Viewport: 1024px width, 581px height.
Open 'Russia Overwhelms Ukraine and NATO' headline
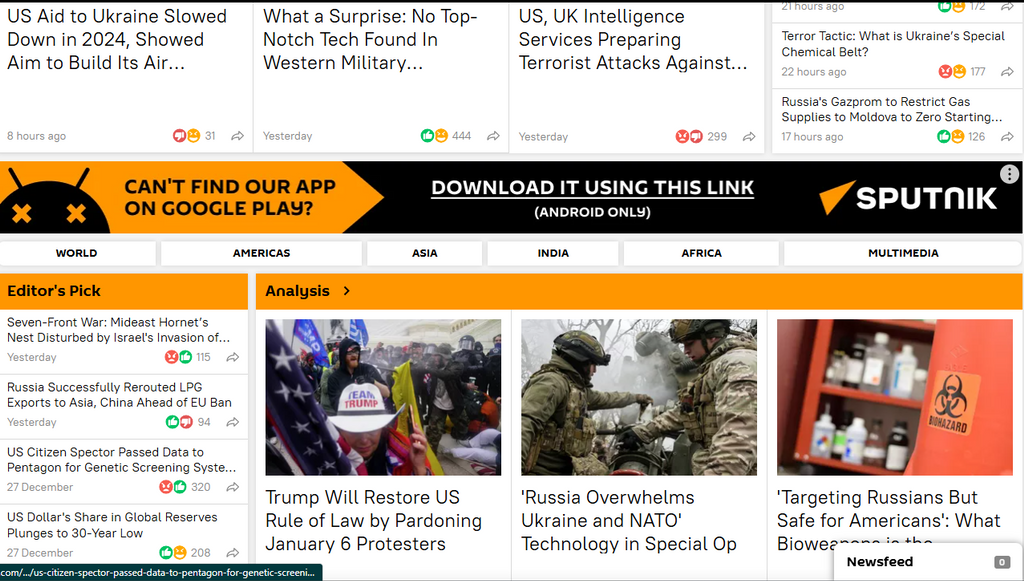pos(629,520)
